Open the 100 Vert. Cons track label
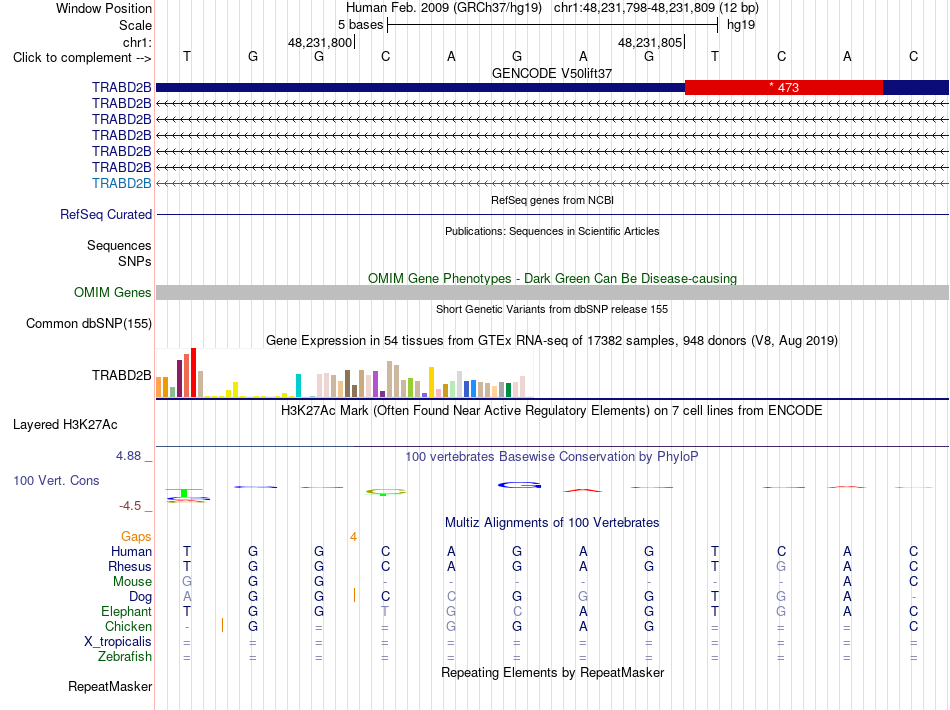This screenshot has height=710, width=950. [x=56, y=480]
